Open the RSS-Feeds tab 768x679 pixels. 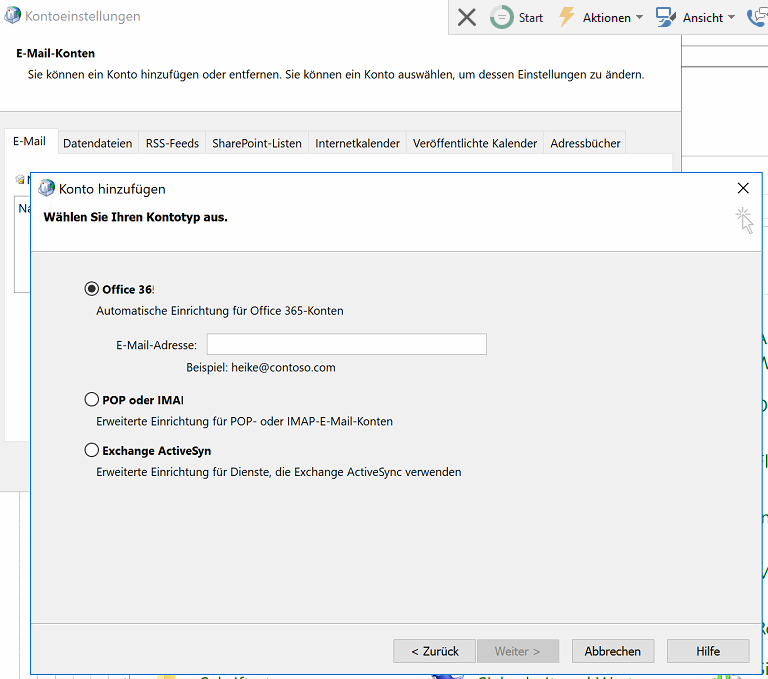172,143
